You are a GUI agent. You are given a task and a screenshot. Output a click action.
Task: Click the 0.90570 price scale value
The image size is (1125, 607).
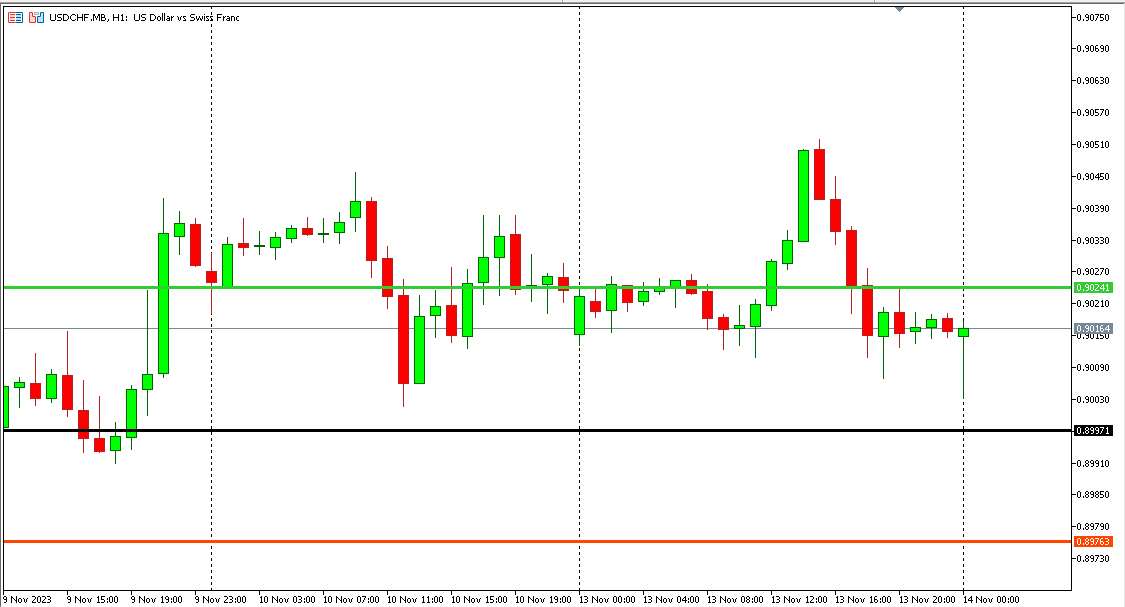(1093, 113)
